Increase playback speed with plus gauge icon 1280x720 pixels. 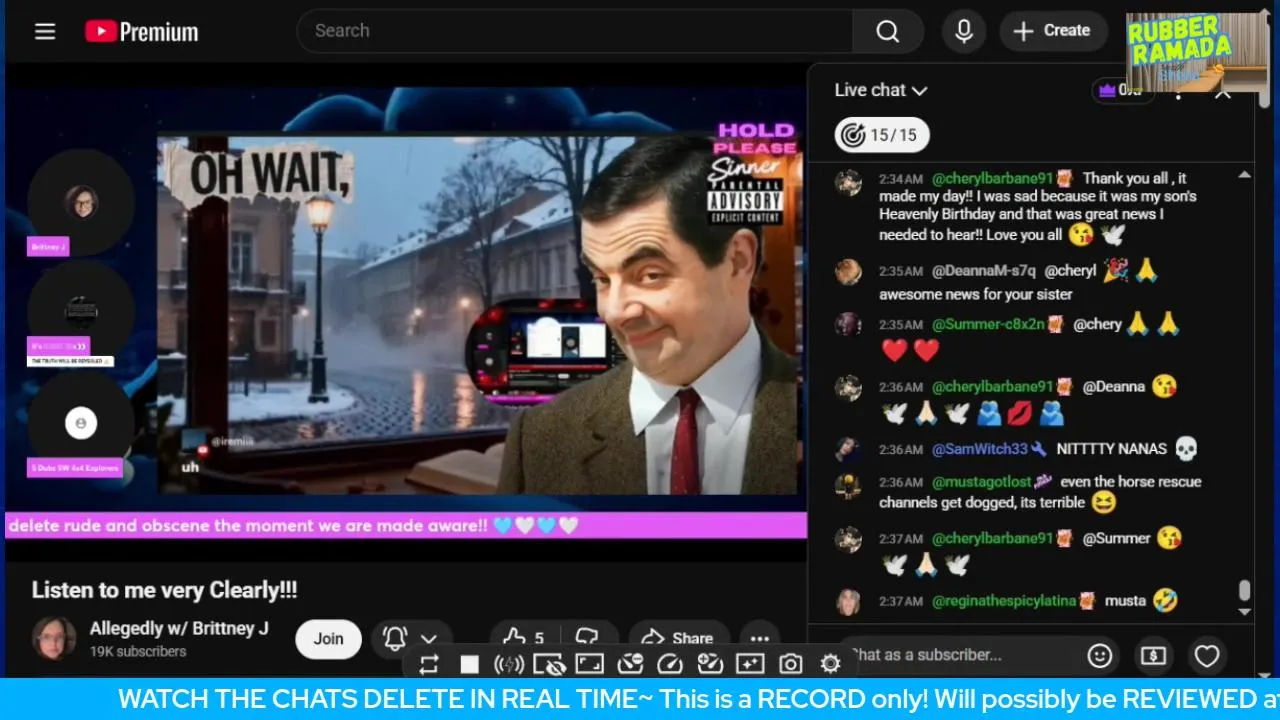pos(710,664)
